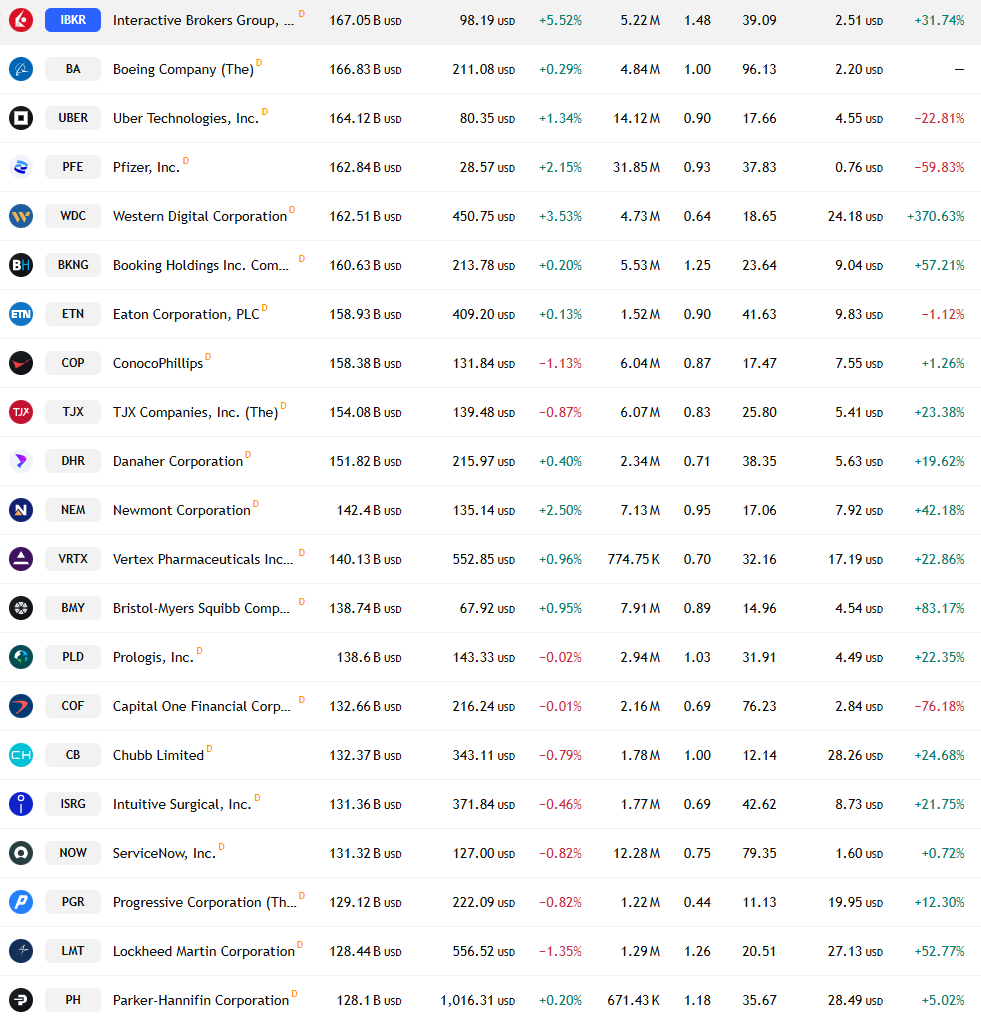The width and height of the screenshot is (981, 1023).
Task: Click the Prologis logo icon
Action: (x=21, y=657)
